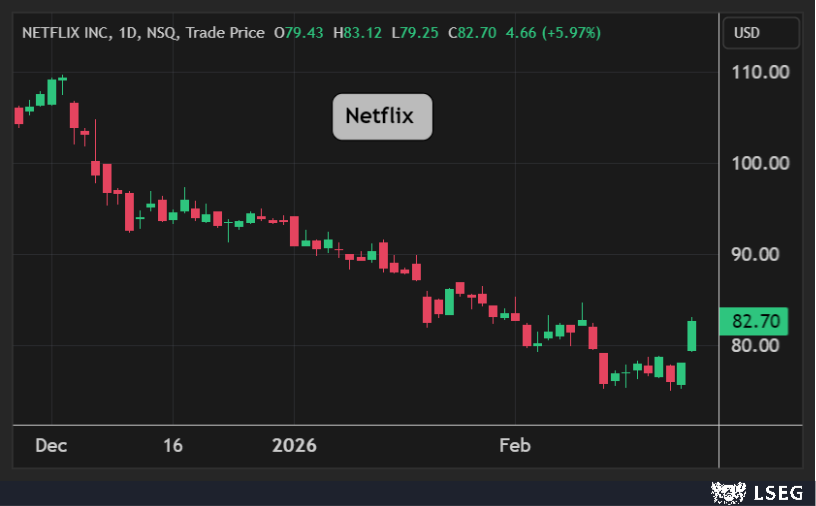The image size is (816, 506).
Task: Select the 2026 label on time axis
Action: (295, 445)
